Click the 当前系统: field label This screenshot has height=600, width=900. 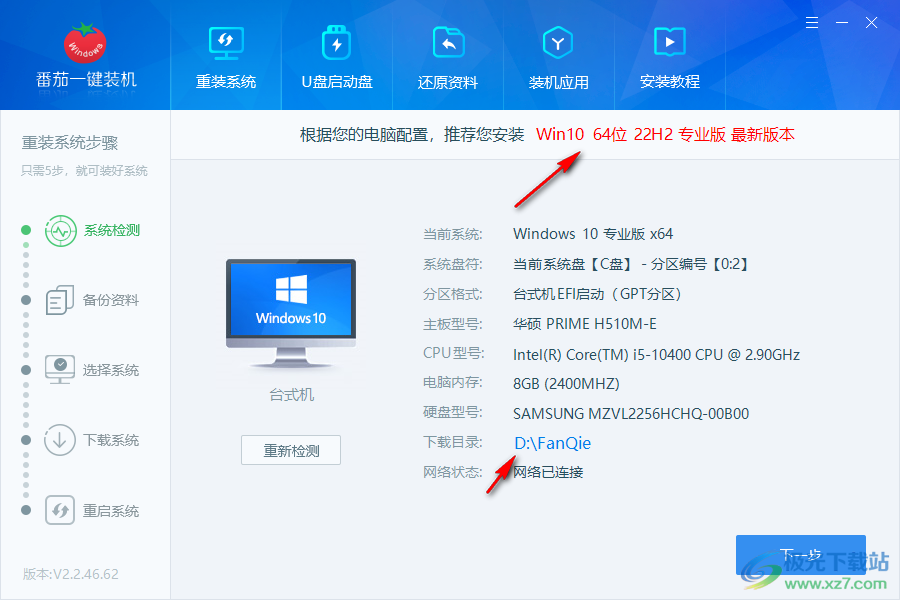click(453, 234)
